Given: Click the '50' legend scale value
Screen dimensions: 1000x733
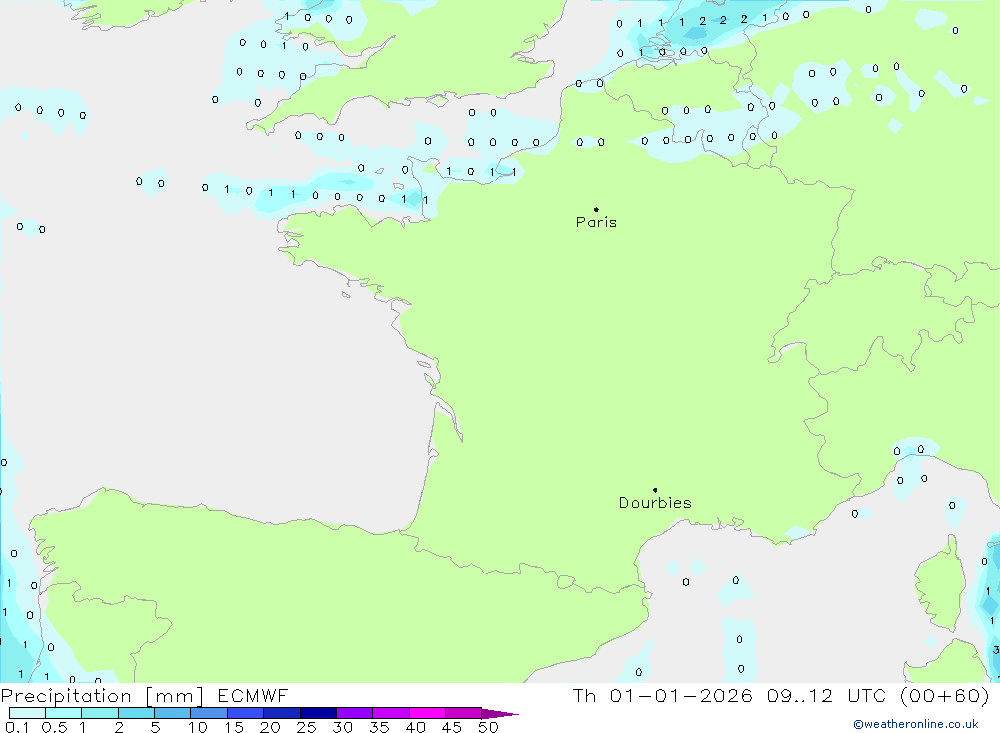Looking at the screenshot, I should (488, 727).
